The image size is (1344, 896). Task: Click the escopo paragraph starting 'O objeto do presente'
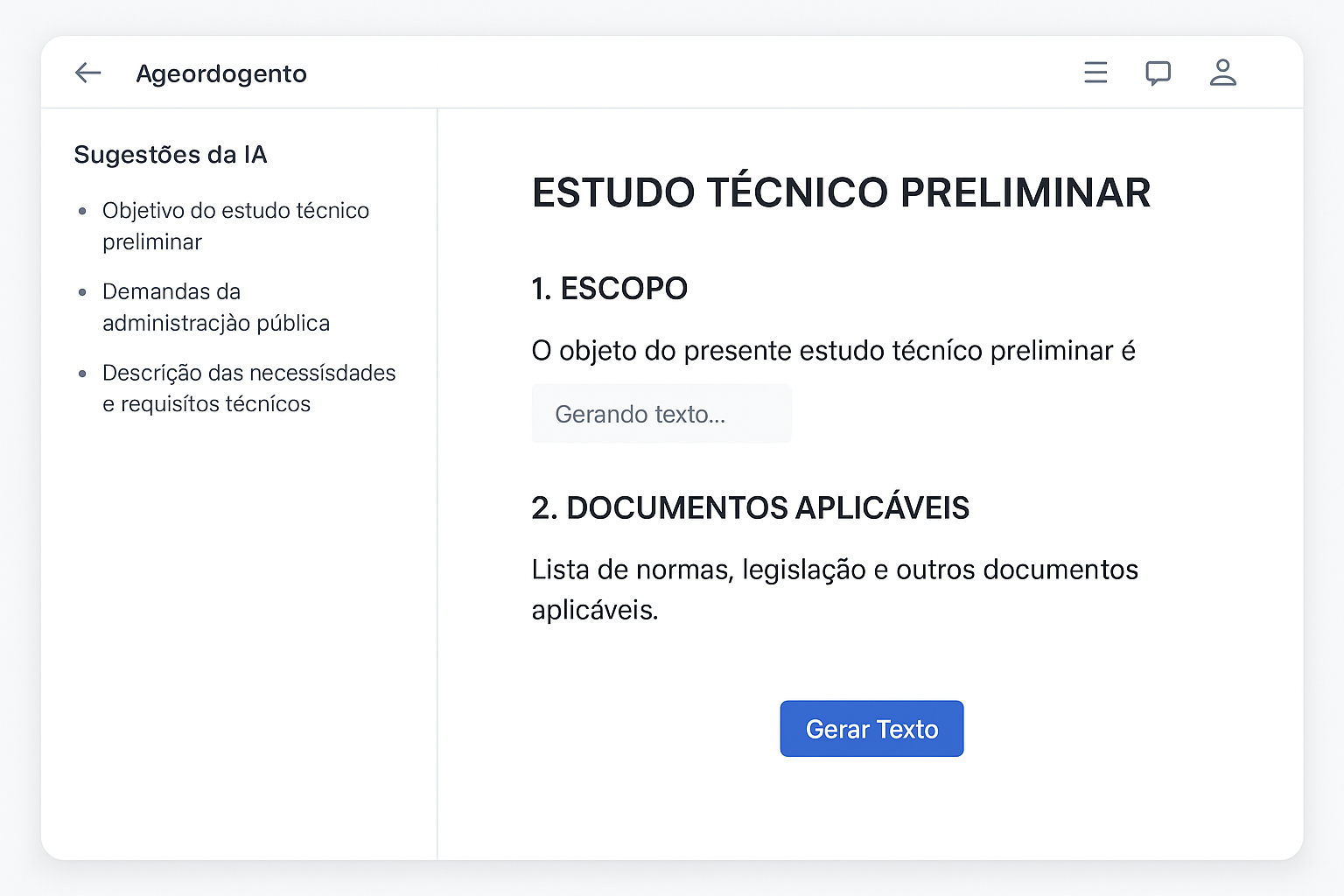tap(833, 351)
